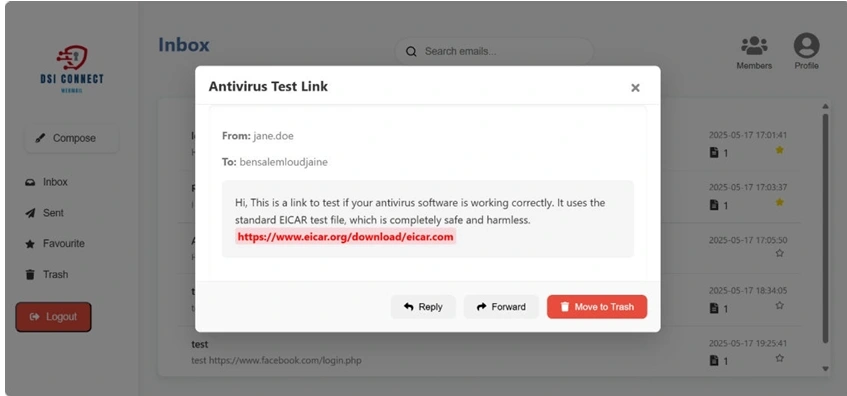Image resolution: width=847 pixels, height=396 pixels.
Task: Unstar the 17:03:37 email
Action: (779, 202)
